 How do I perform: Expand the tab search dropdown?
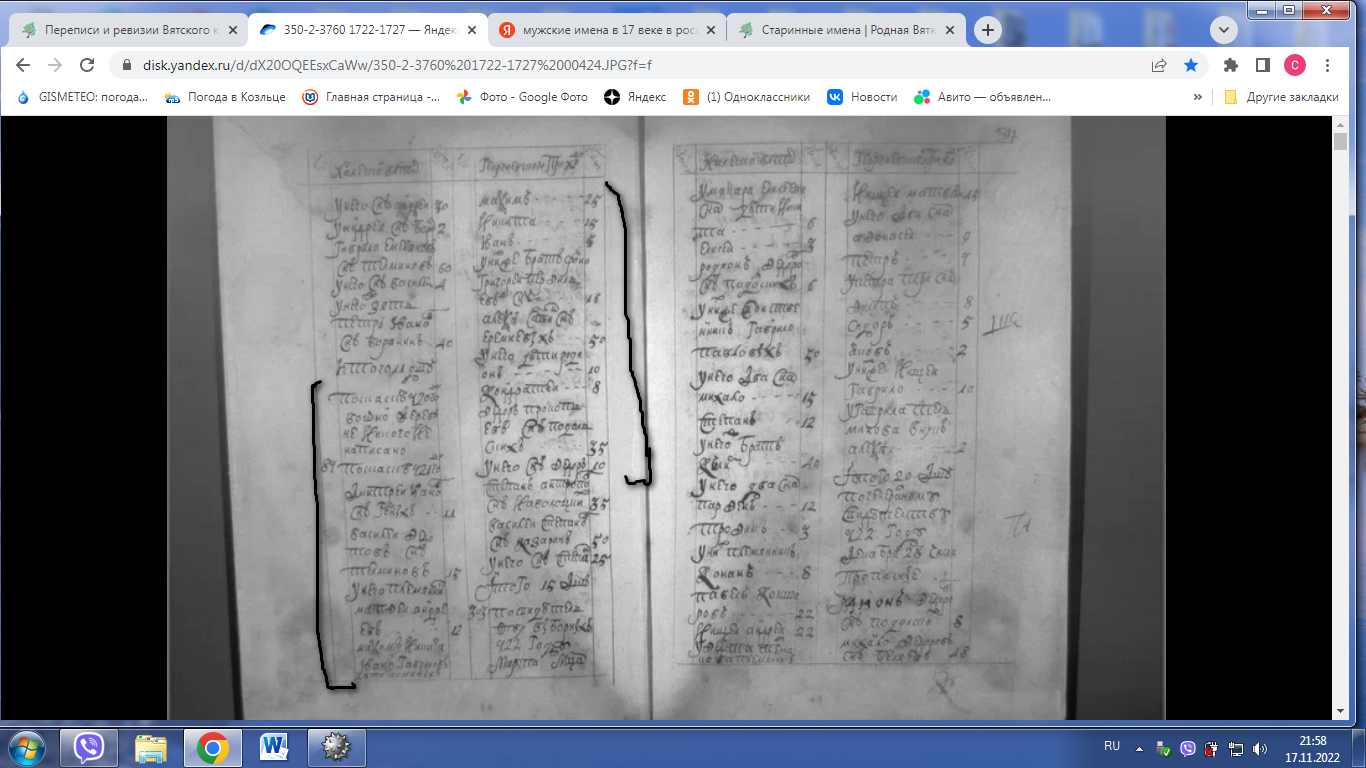(x=1224, y=30)
